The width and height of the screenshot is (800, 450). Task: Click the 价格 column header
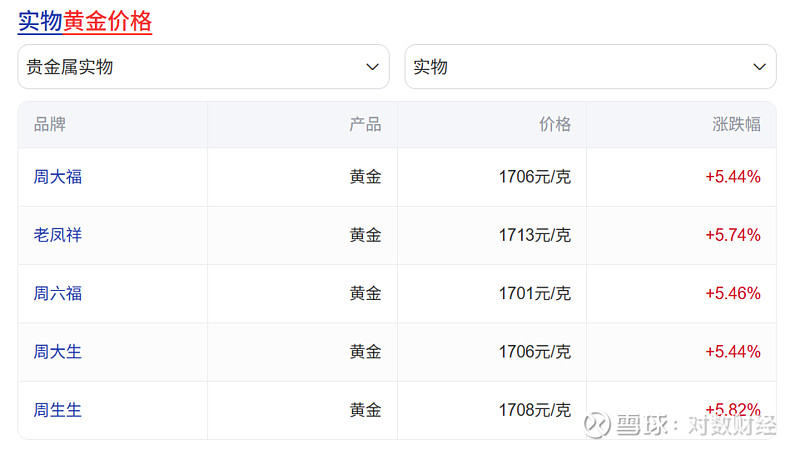[555, 124]
